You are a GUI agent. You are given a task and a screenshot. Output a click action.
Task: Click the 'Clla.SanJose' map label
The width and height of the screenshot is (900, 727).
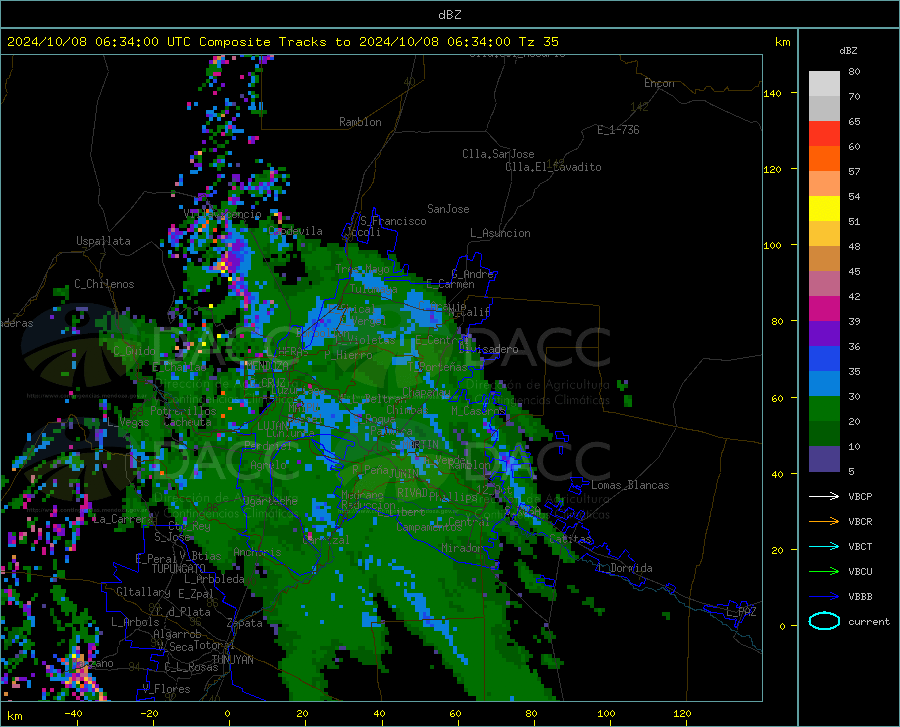point(498,154)
